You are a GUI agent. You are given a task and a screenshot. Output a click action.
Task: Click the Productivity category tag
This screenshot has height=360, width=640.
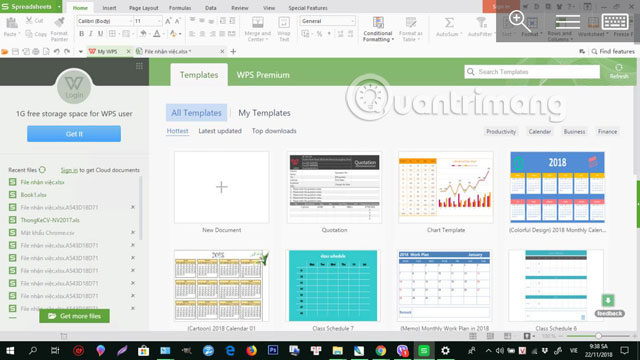[x=501, y=131]
